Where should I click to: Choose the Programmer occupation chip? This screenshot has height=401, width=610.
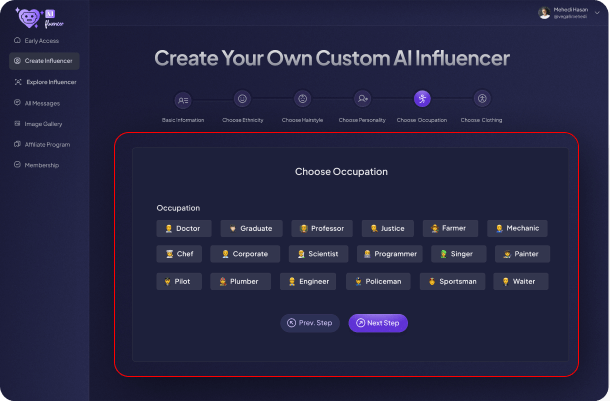pos(390,254)
